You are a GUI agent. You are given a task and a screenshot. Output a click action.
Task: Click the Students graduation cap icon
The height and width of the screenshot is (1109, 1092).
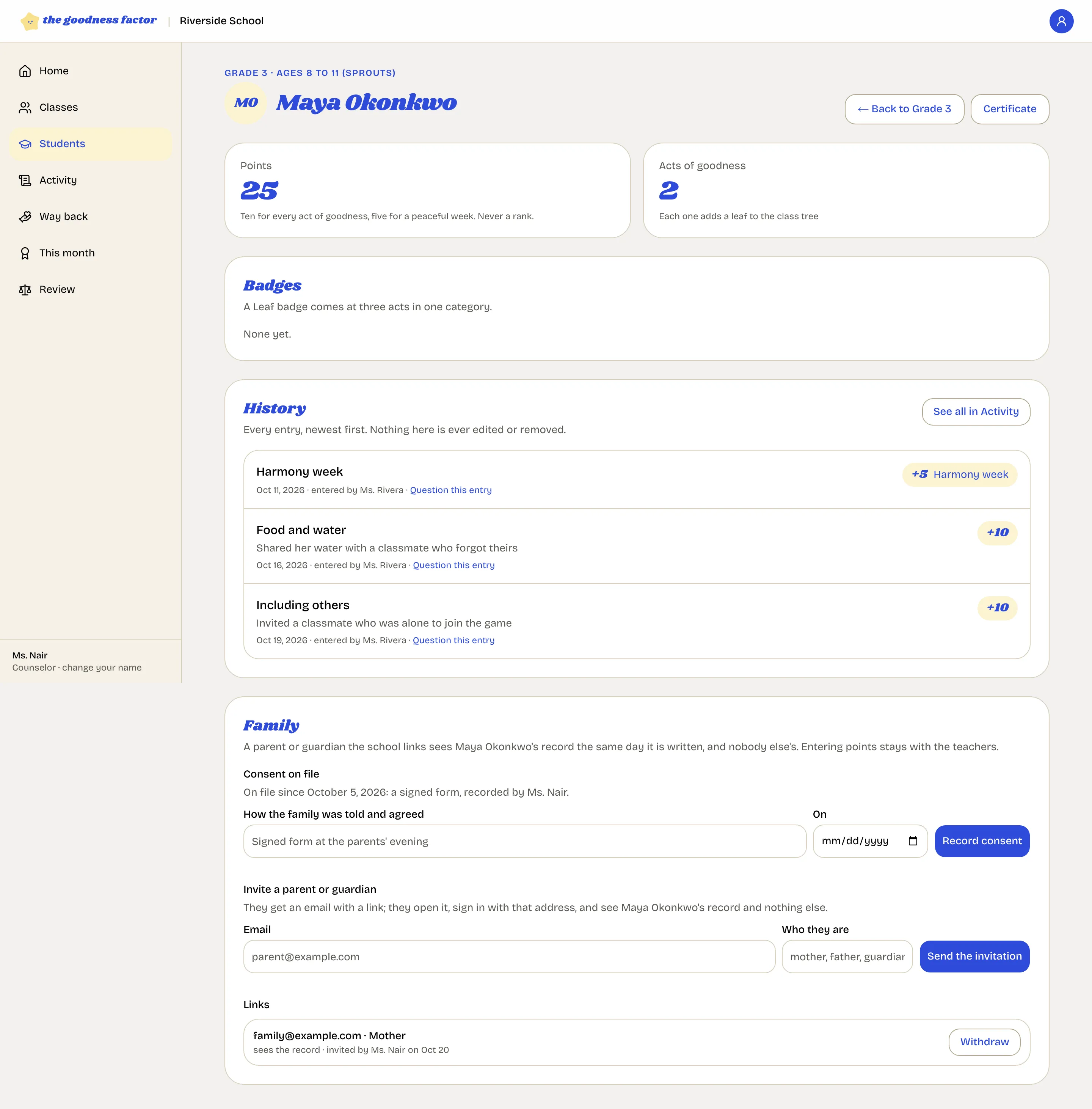25,144
